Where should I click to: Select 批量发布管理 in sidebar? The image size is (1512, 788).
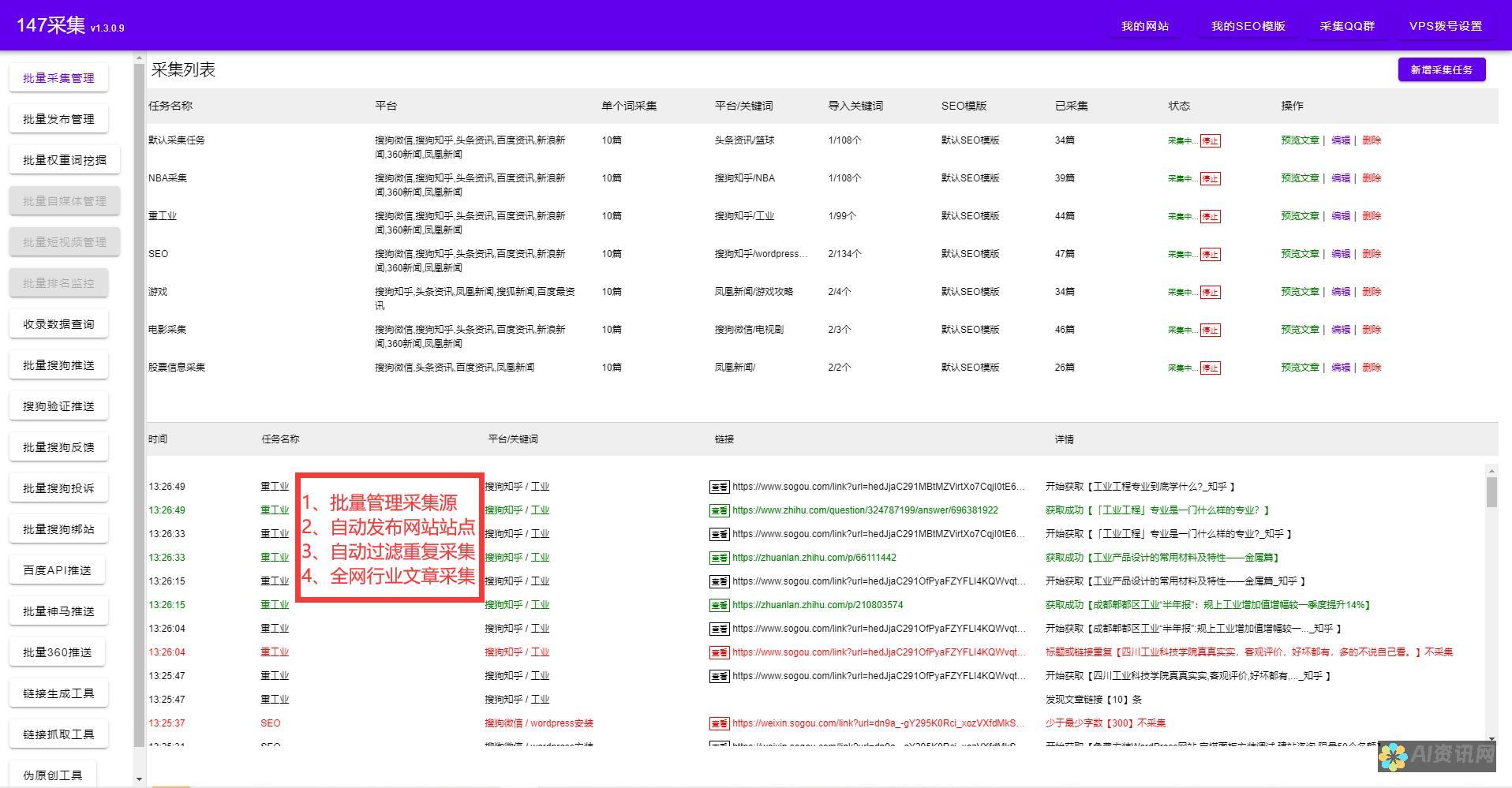click(58, 119)
